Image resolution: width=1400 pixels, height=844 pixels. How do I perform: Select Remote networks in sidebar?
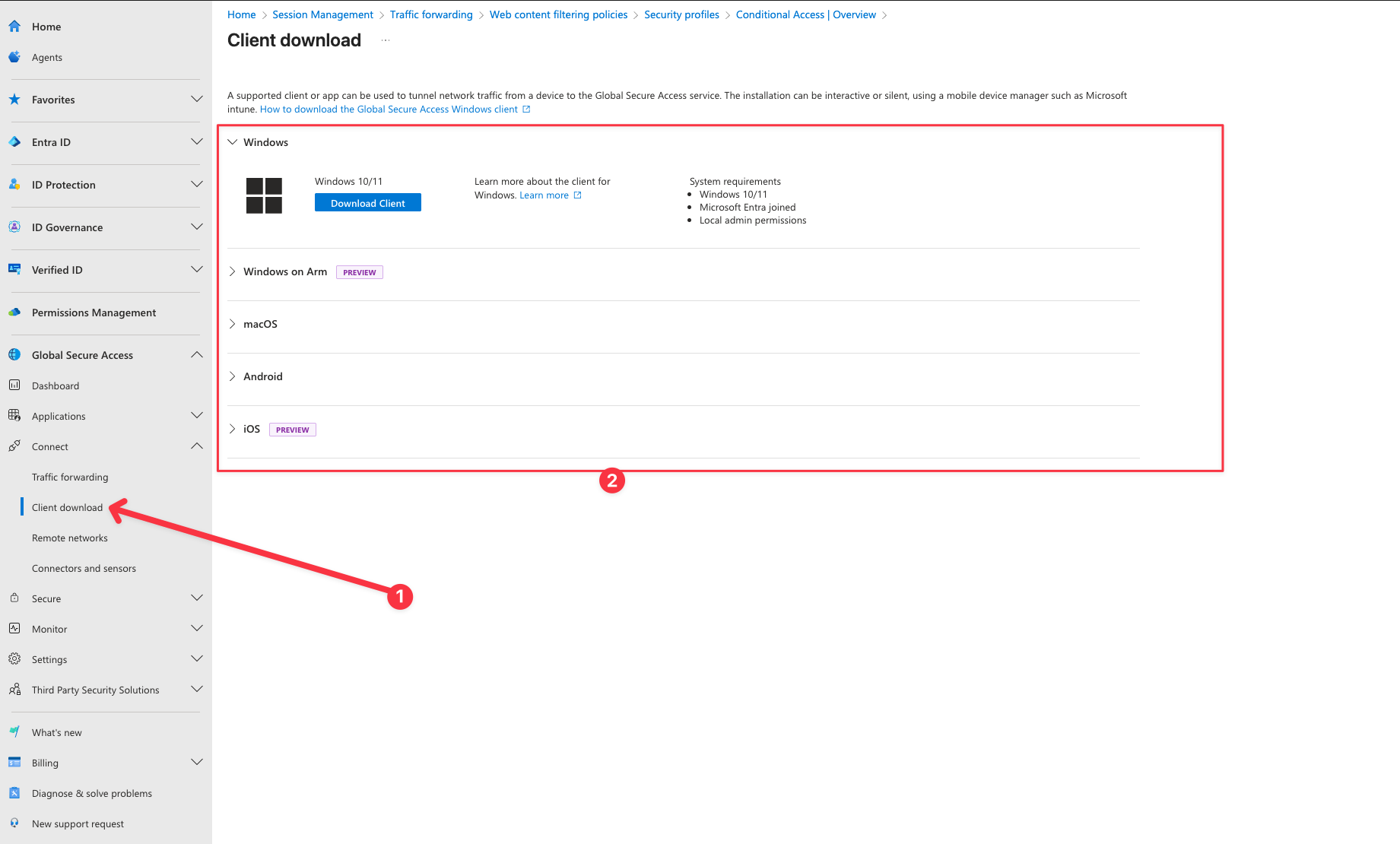(x=70, y=538)
